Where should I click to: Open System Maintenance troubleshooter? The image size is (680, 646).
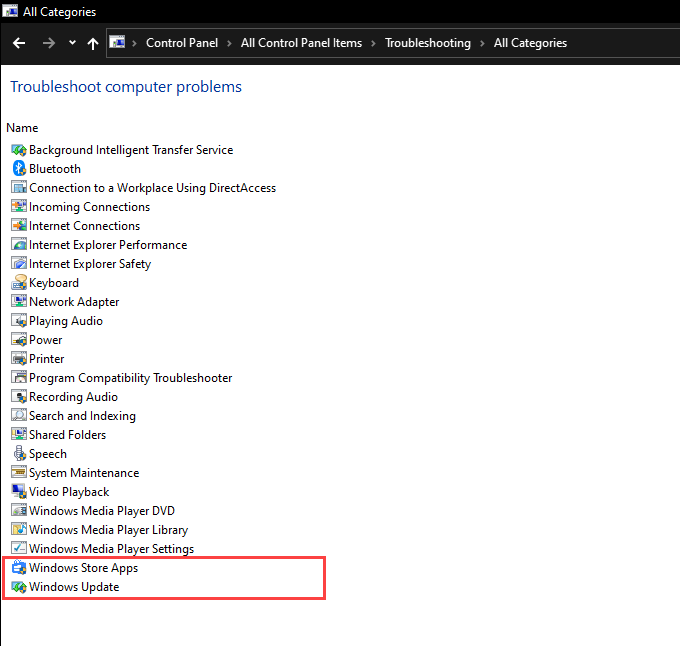tap(84, 473)
